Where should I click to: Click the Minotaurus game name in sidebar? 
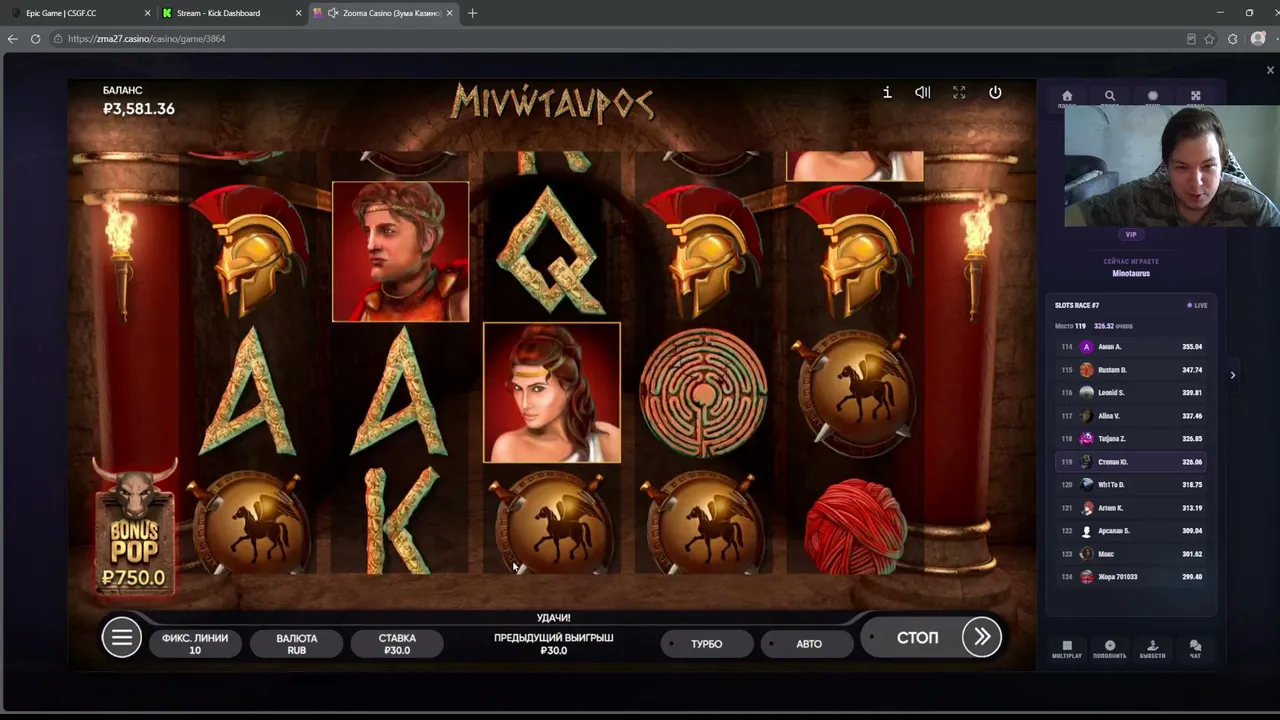coord(1131,273)
